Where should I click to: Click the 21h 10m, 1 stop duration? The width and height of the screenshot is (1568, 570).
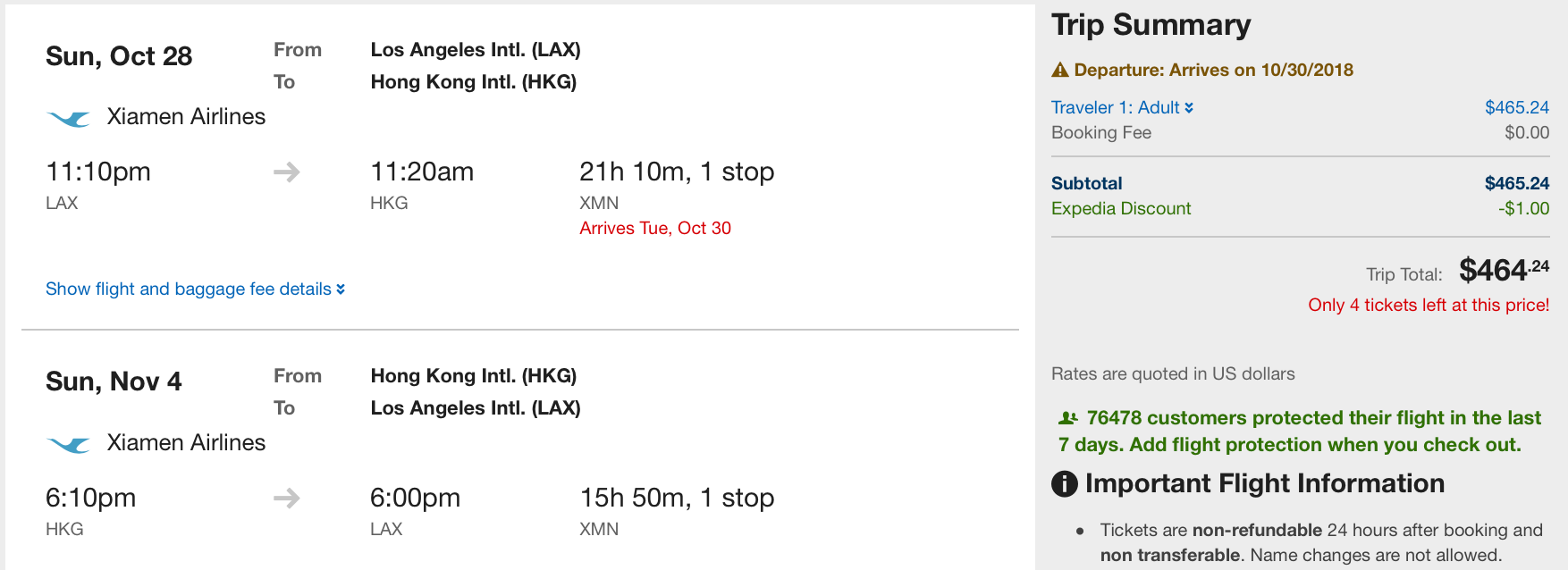677,172
